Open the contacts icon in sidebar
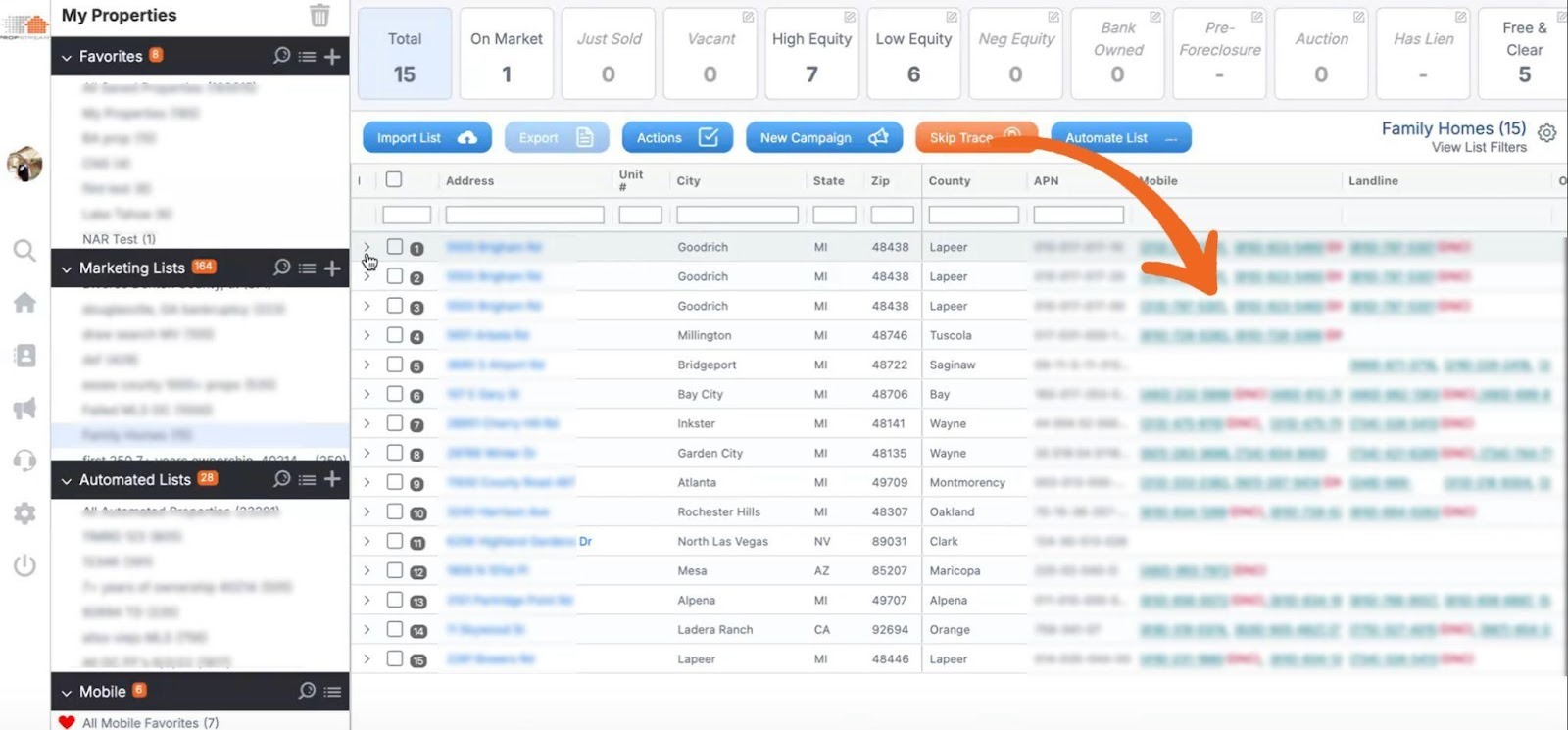Viewport: 1568px width, 730px height. [x=24, y=356]
